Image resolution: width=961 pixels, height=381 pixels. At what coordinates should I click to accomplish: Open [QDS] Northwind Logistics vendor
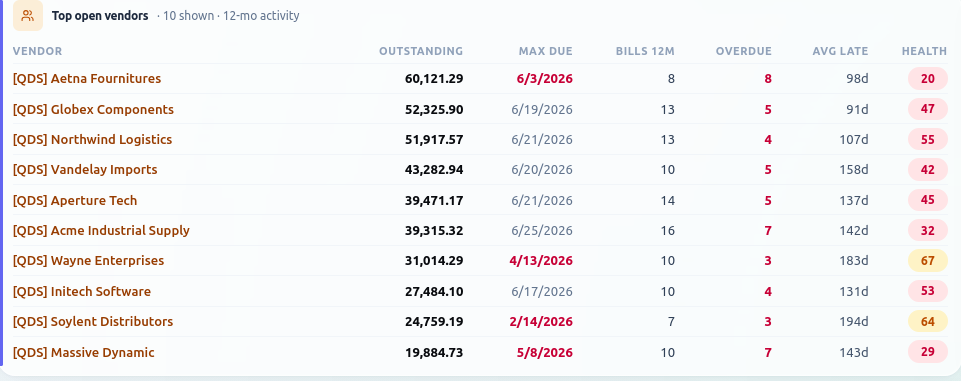coord(93,140)
